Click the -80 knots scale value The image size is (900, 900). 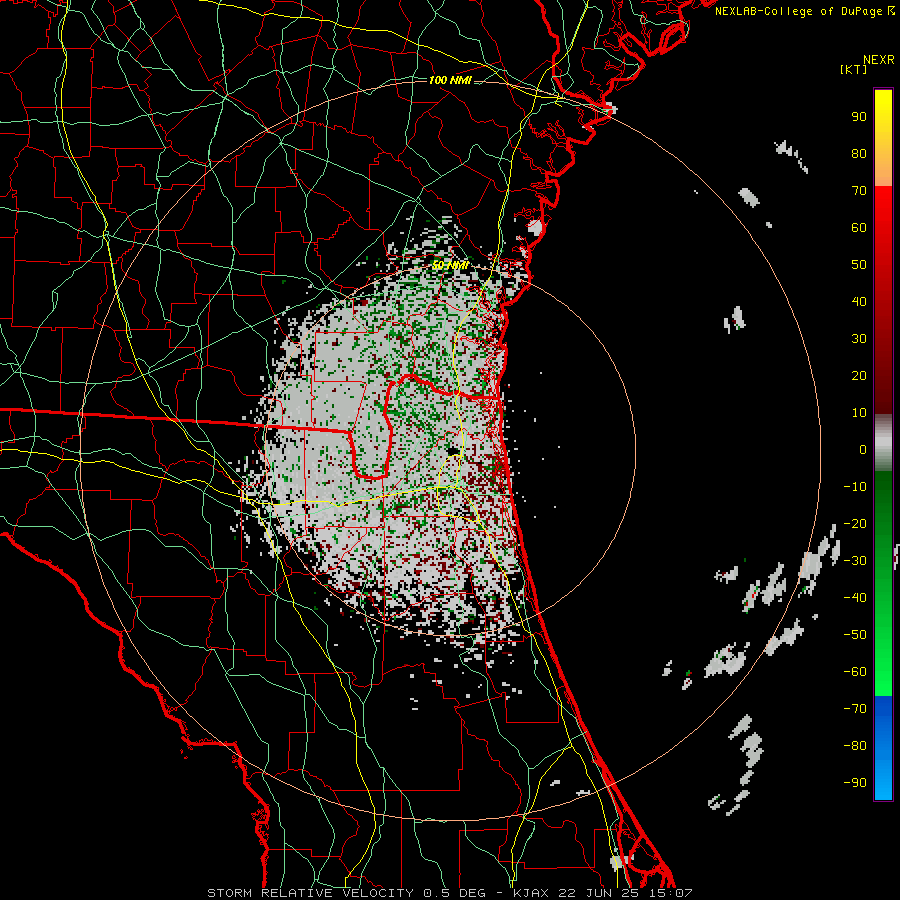tap(855, 746)
